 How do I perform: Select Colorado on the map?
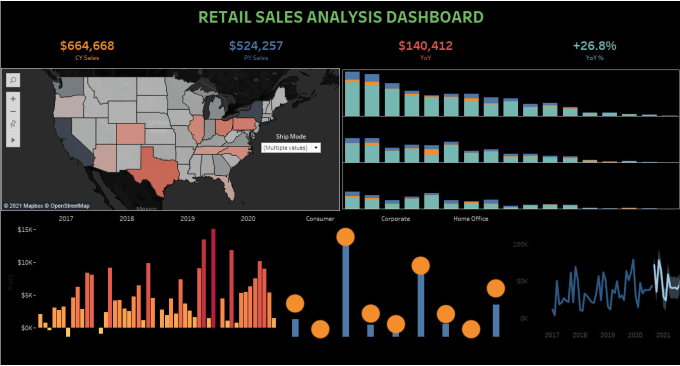pos(130,134)
